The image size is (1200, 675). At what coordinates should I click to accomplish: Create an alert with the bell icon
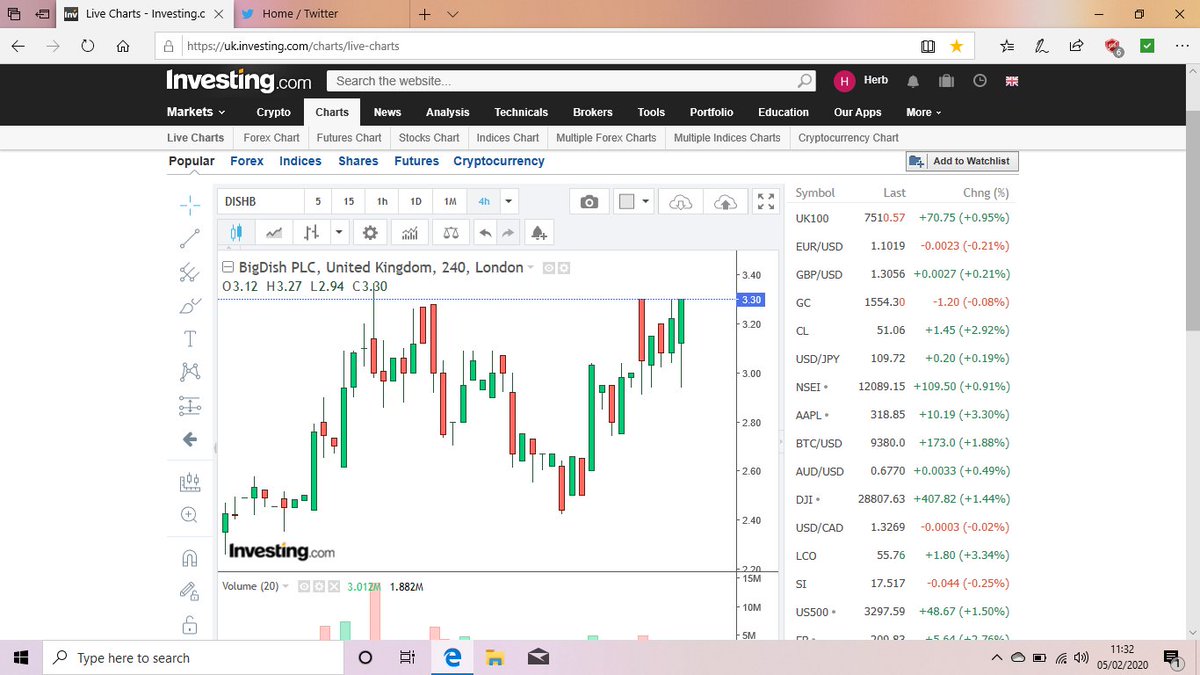pos(539,233)
